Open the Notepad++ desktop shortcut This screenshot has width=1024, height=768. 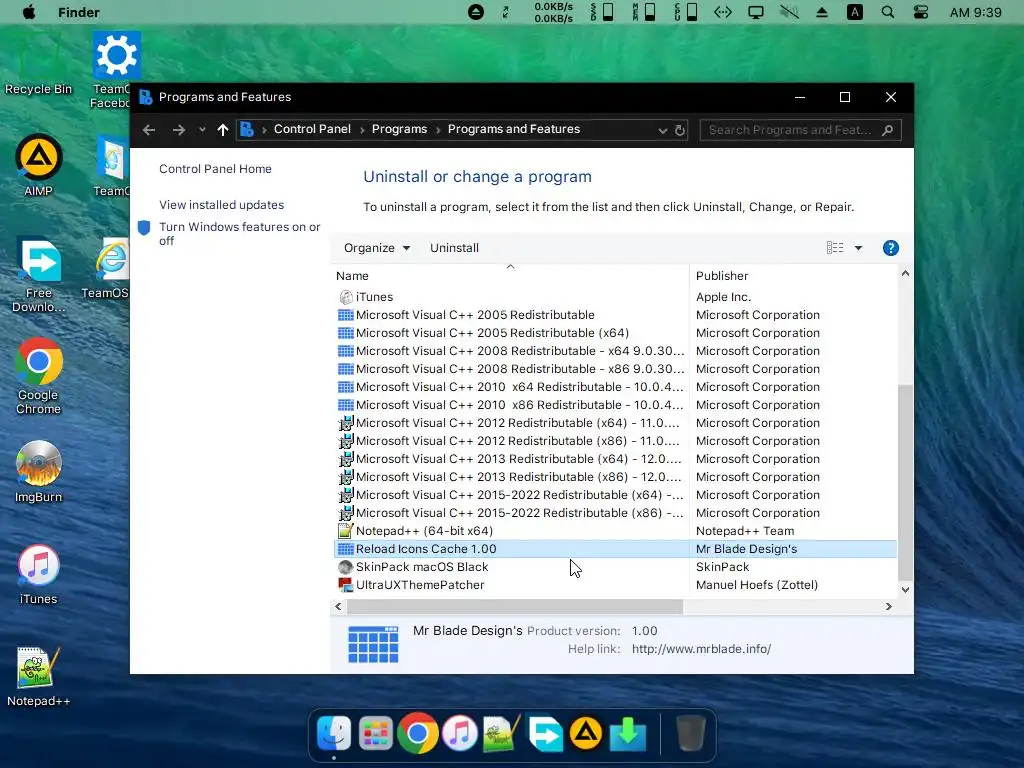click(39, 677)
